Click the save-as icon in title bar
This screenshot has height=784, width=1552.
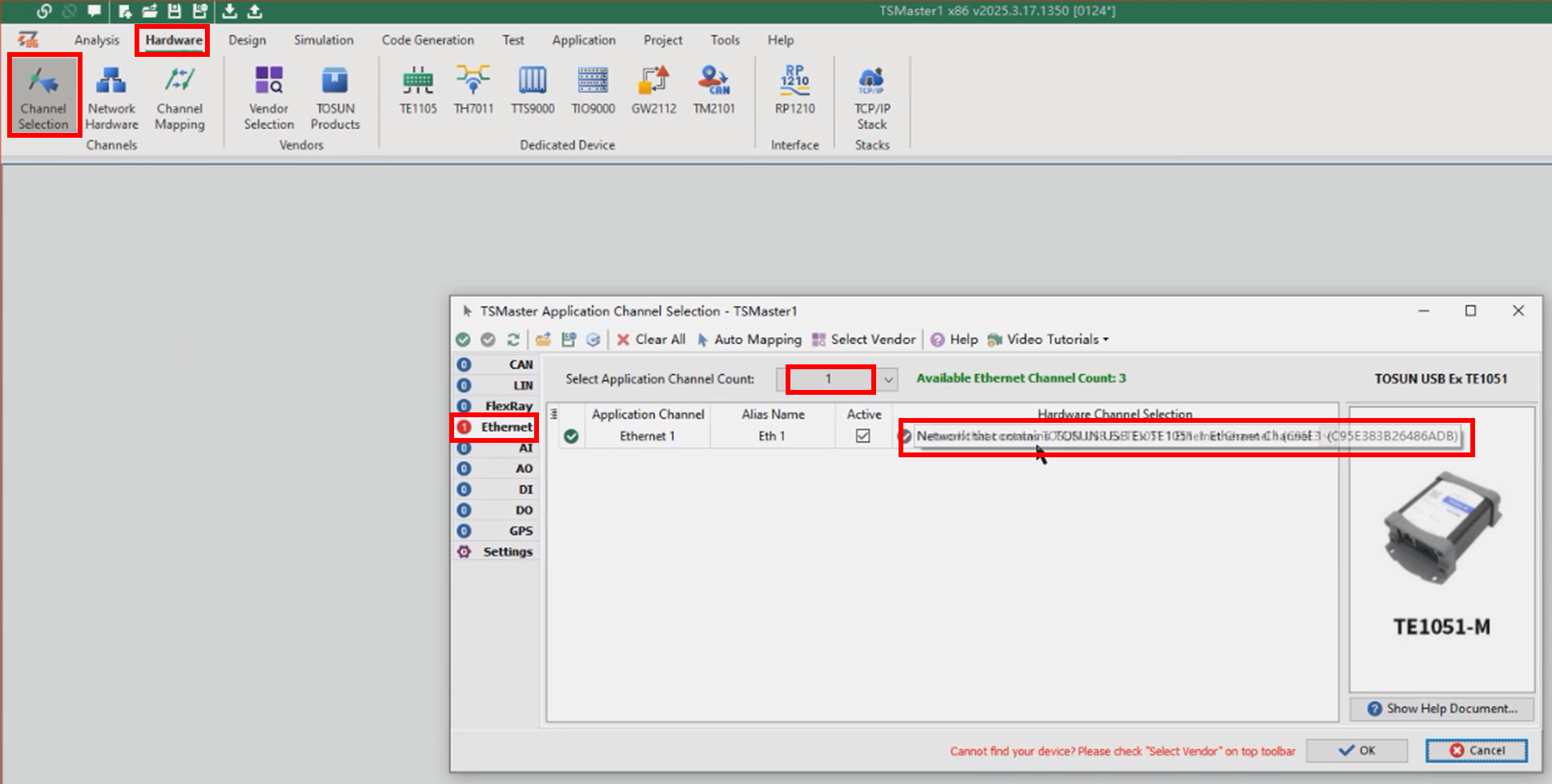pos(200,11)
